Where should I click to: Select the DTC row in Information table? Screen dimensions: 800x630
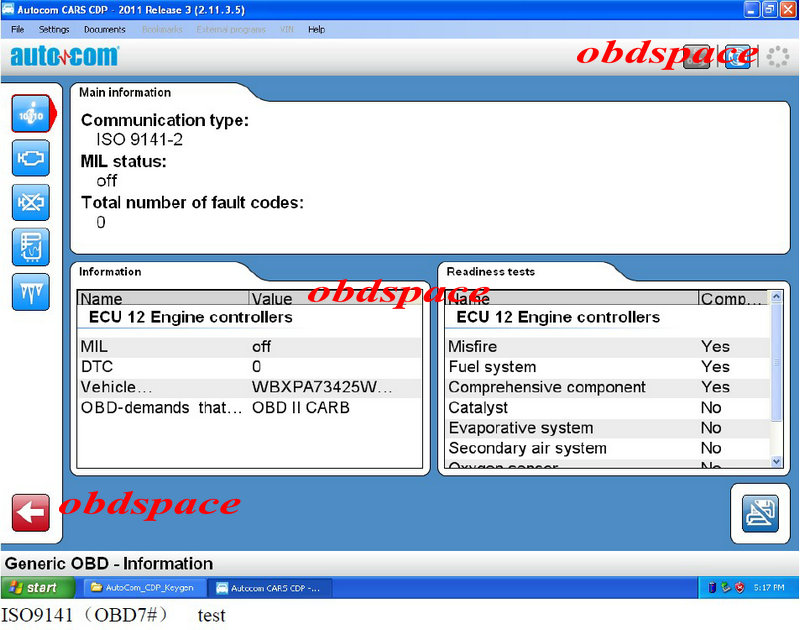[250, 367]
